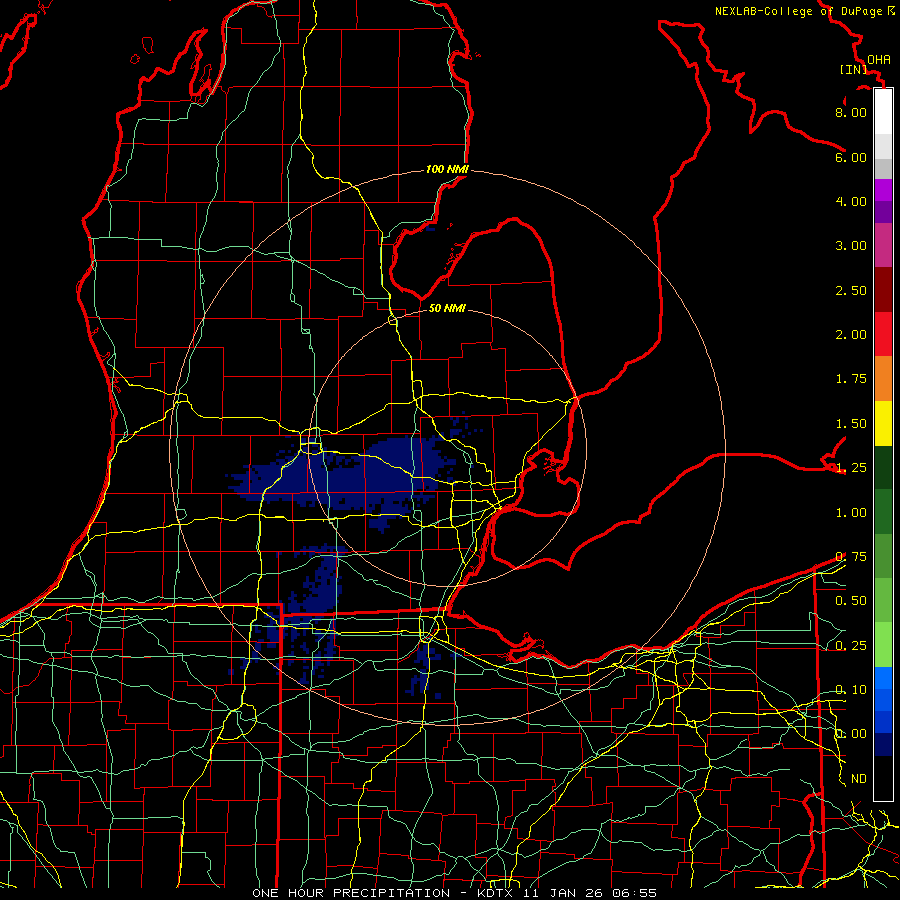Click the 4.00 legend value
Screen dimensions: 900x900
click(851, 201)
